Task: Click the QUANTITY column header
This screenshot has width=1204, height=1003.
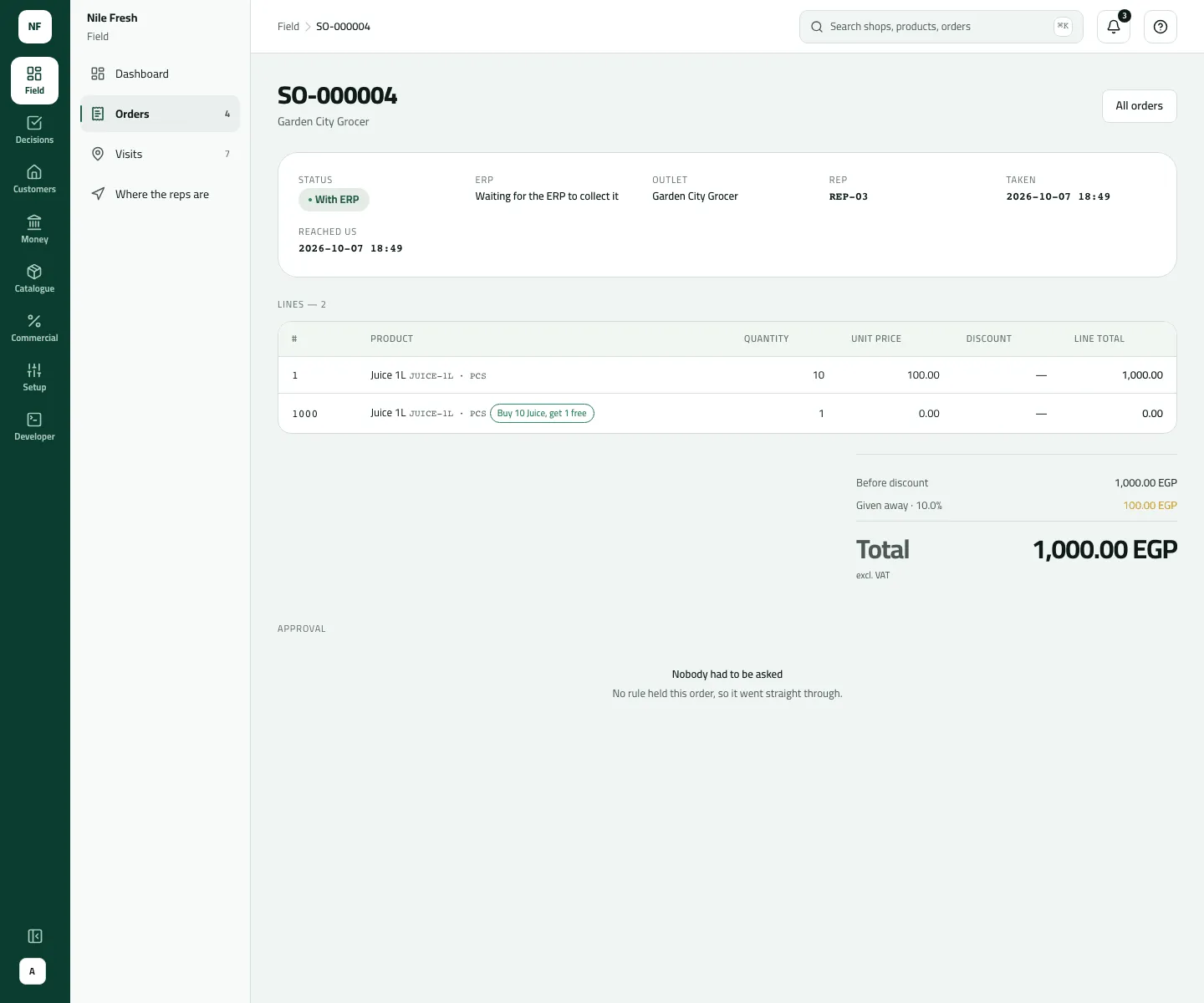Action: coord(766,339)
